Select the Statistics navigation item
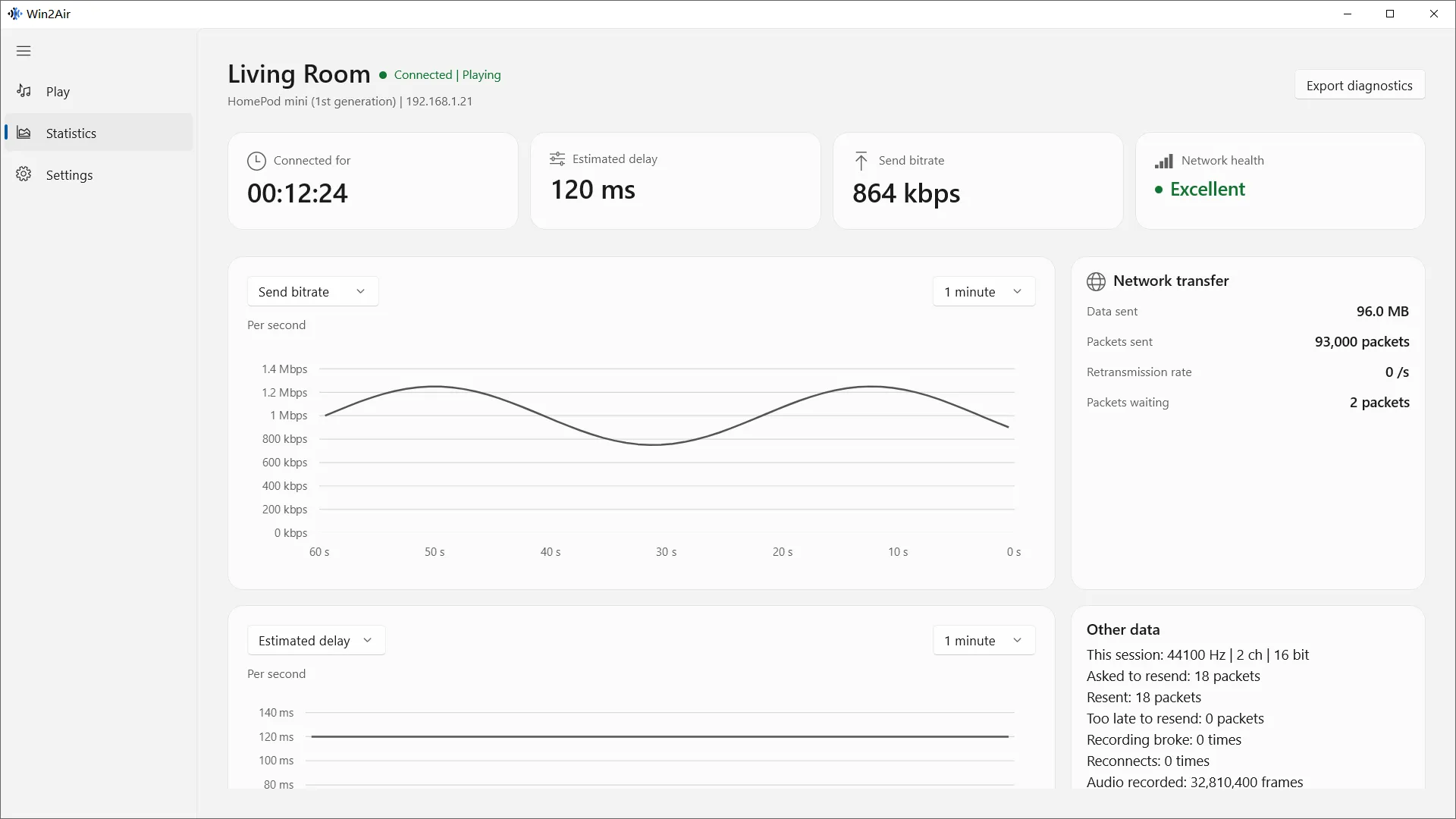This screenshot has height=819, width=1456. point(99,133)
